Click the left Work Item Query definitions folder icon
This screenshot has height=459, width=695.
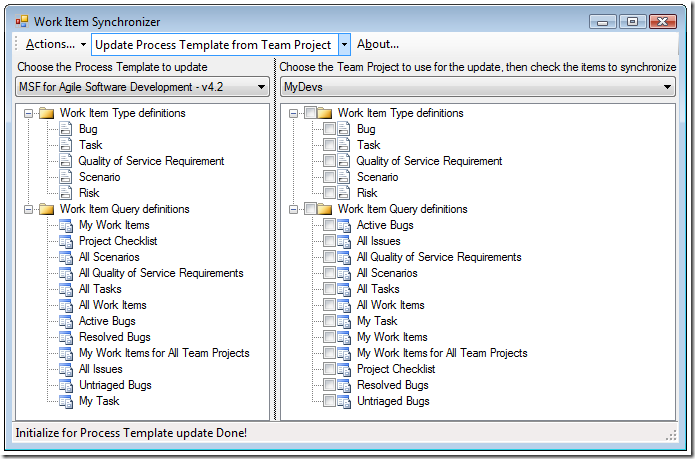click(47, 209)
